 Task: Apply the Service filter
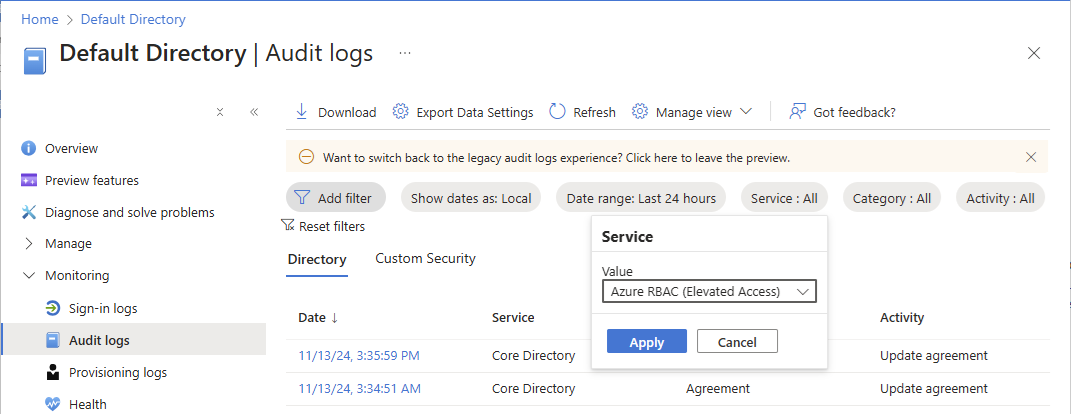[x=646, y=342]
